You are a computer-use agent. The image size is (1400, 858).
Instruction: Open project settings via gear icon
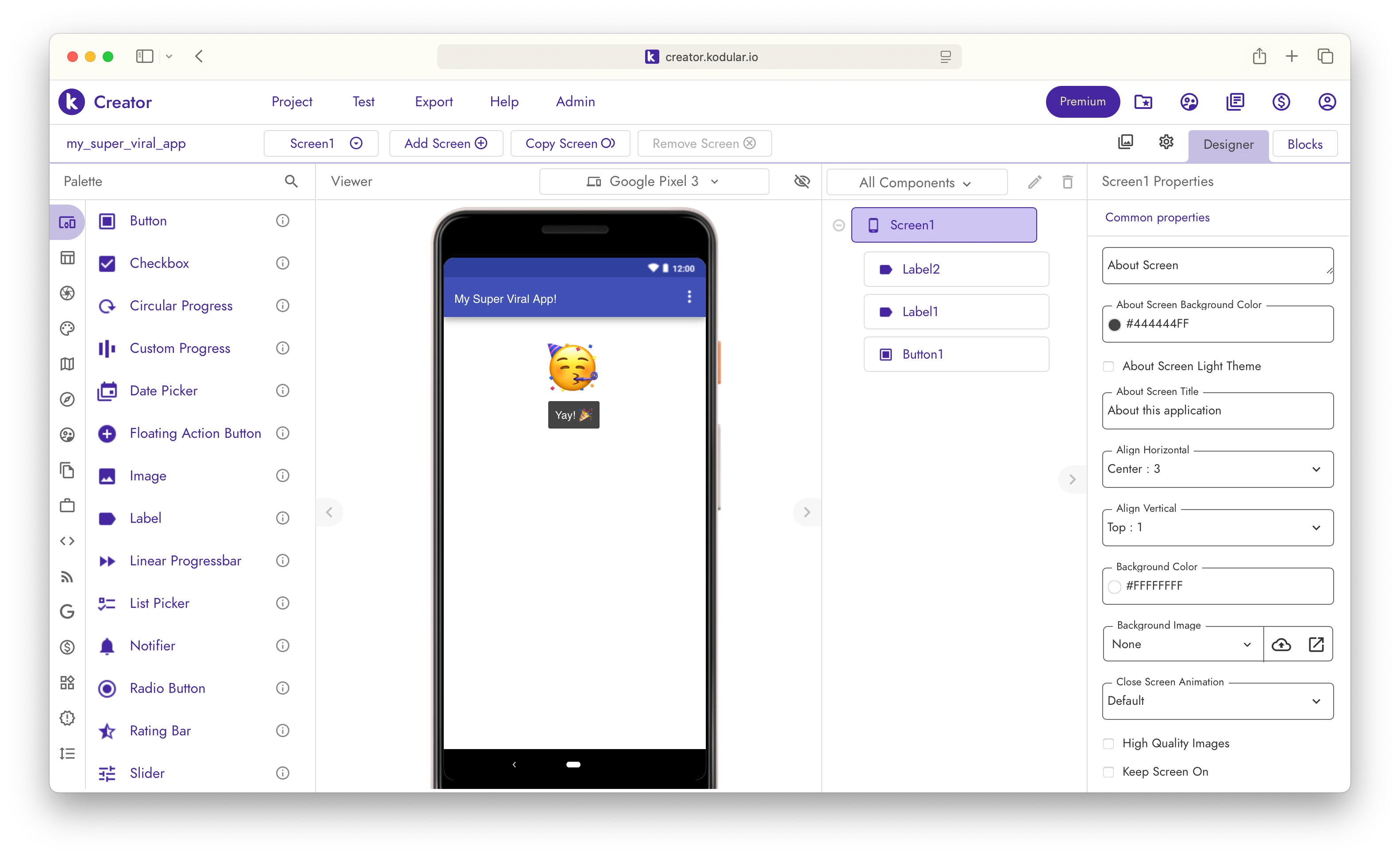(x=1166, y=142)
